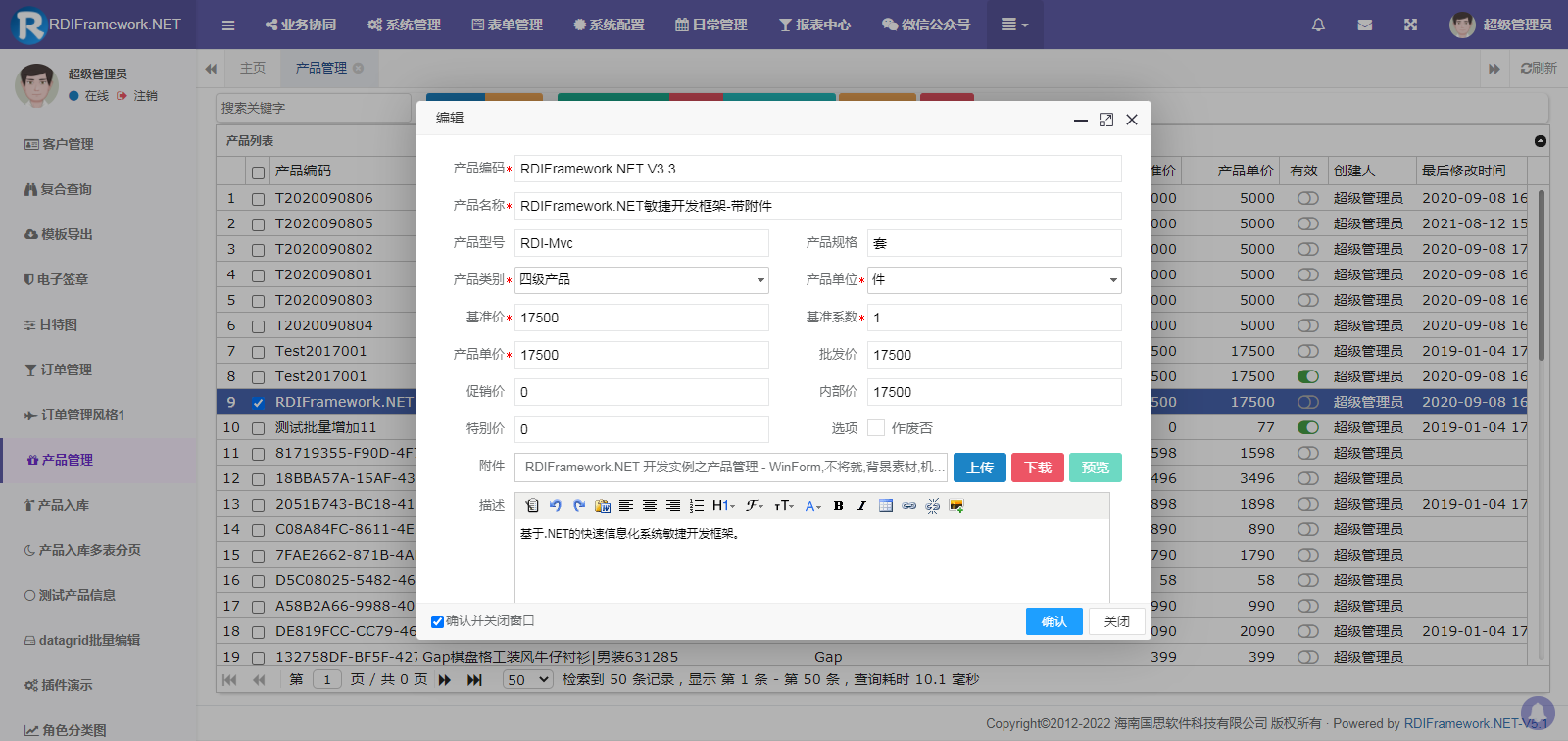Click the green 预览 button

click(1096, 468)
